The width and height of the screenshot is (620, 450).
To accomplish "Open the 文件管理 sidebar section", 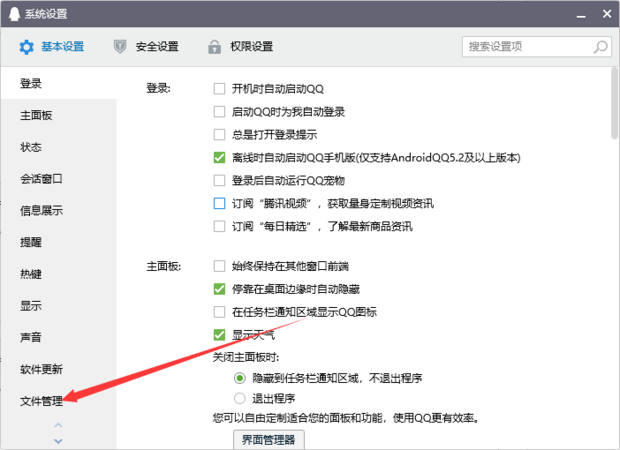I will [x=59, y=401].
